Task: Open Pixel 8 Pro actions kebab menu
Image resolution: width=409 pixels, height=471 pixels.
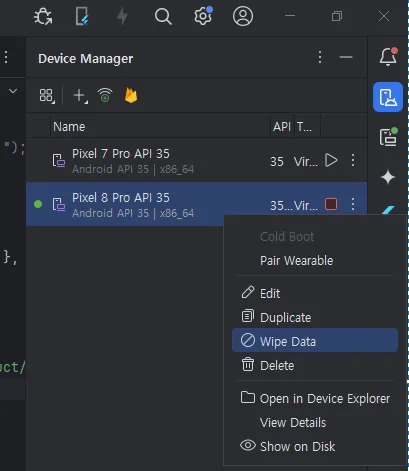Action: (x=353, y=204)
